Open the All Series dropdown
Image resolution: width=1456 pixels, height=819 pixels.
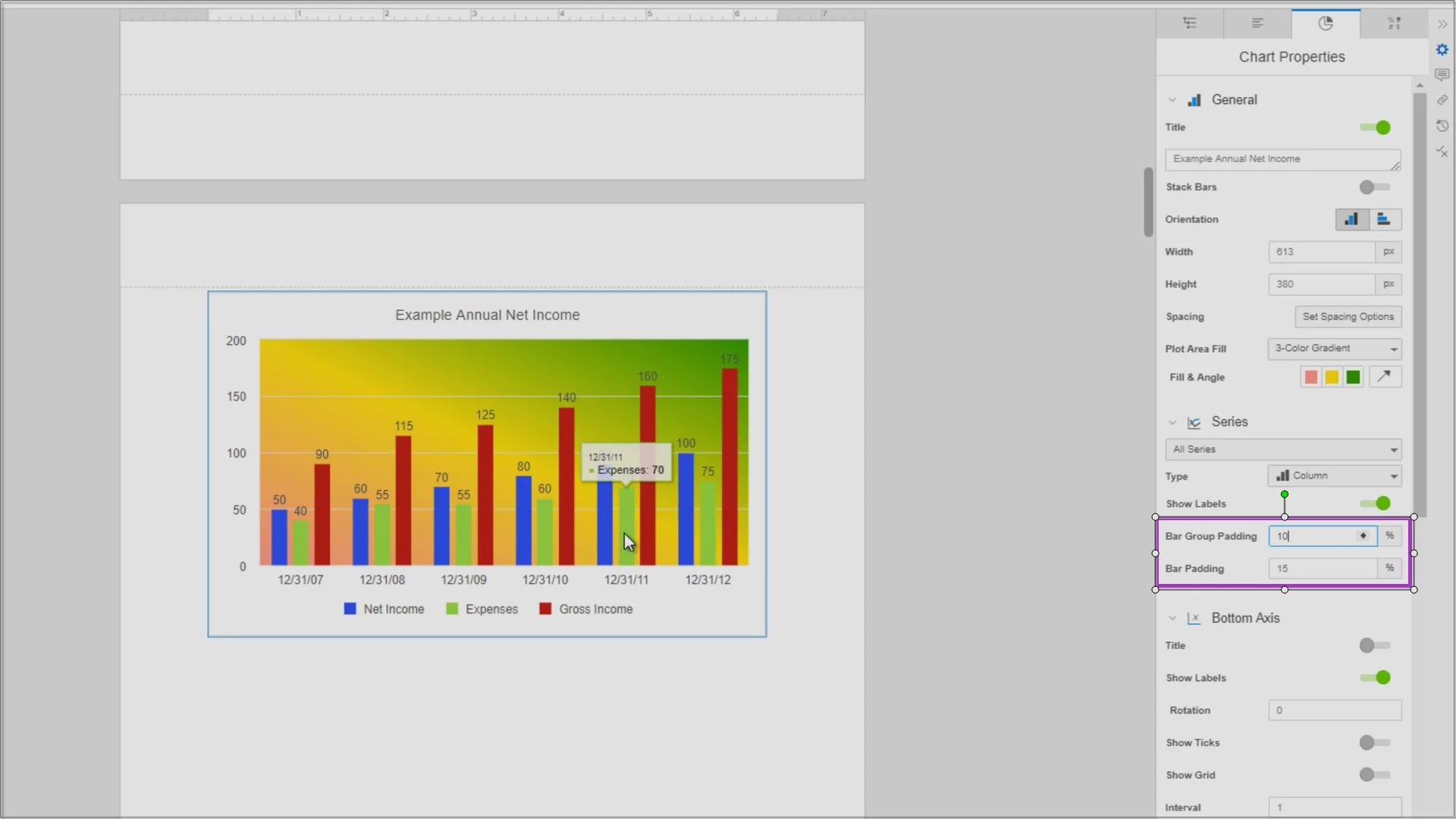point(1283,449)
